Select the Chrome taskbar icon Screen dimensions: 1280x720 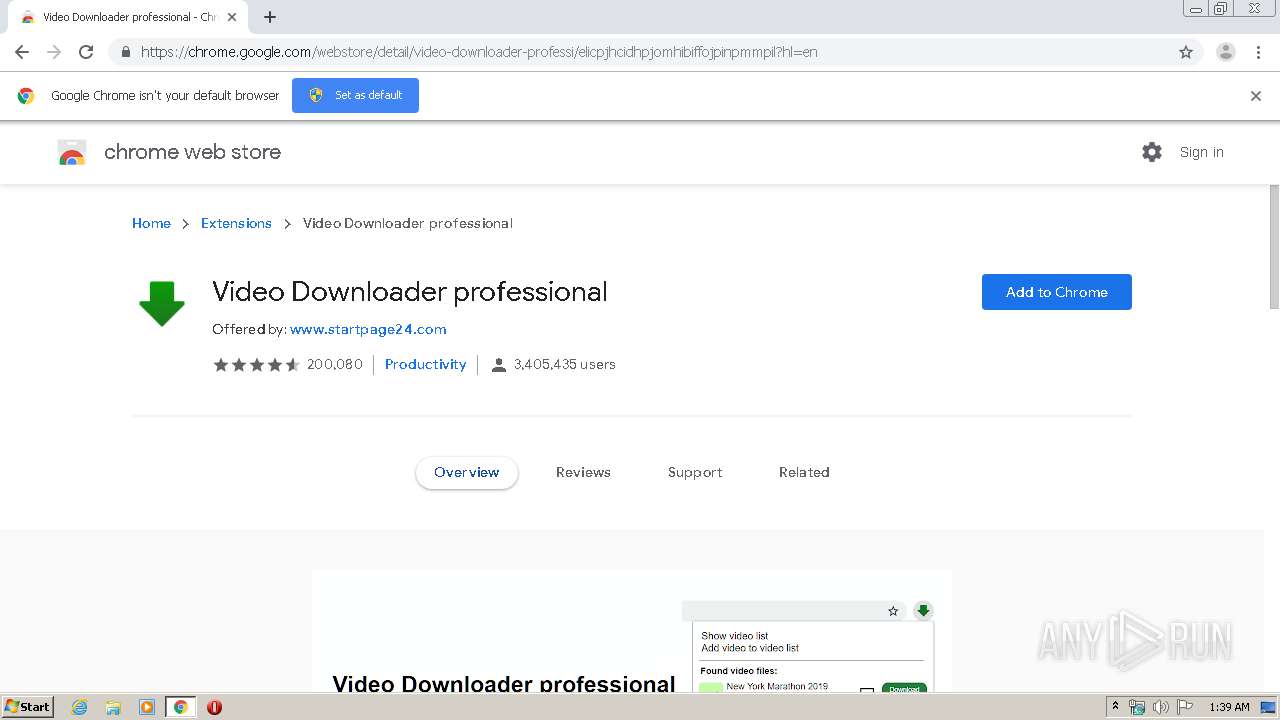click(x=180, y=707)
